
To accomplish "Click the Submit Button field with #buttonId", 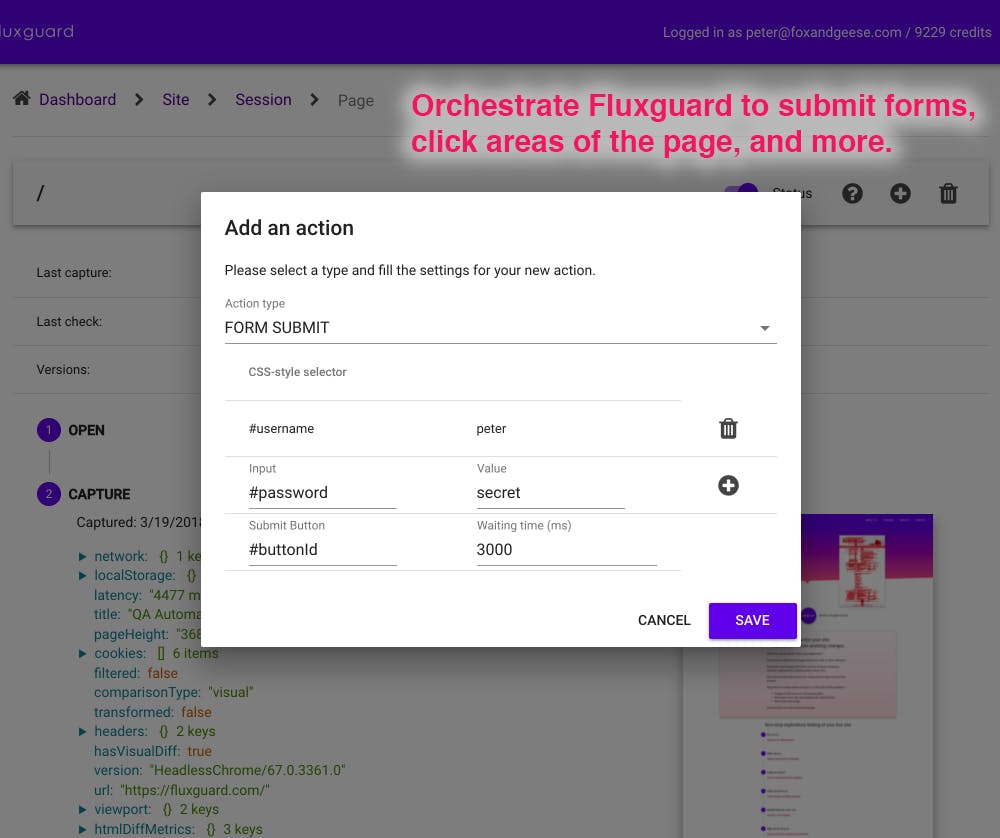I will click(x=323, y=550).
